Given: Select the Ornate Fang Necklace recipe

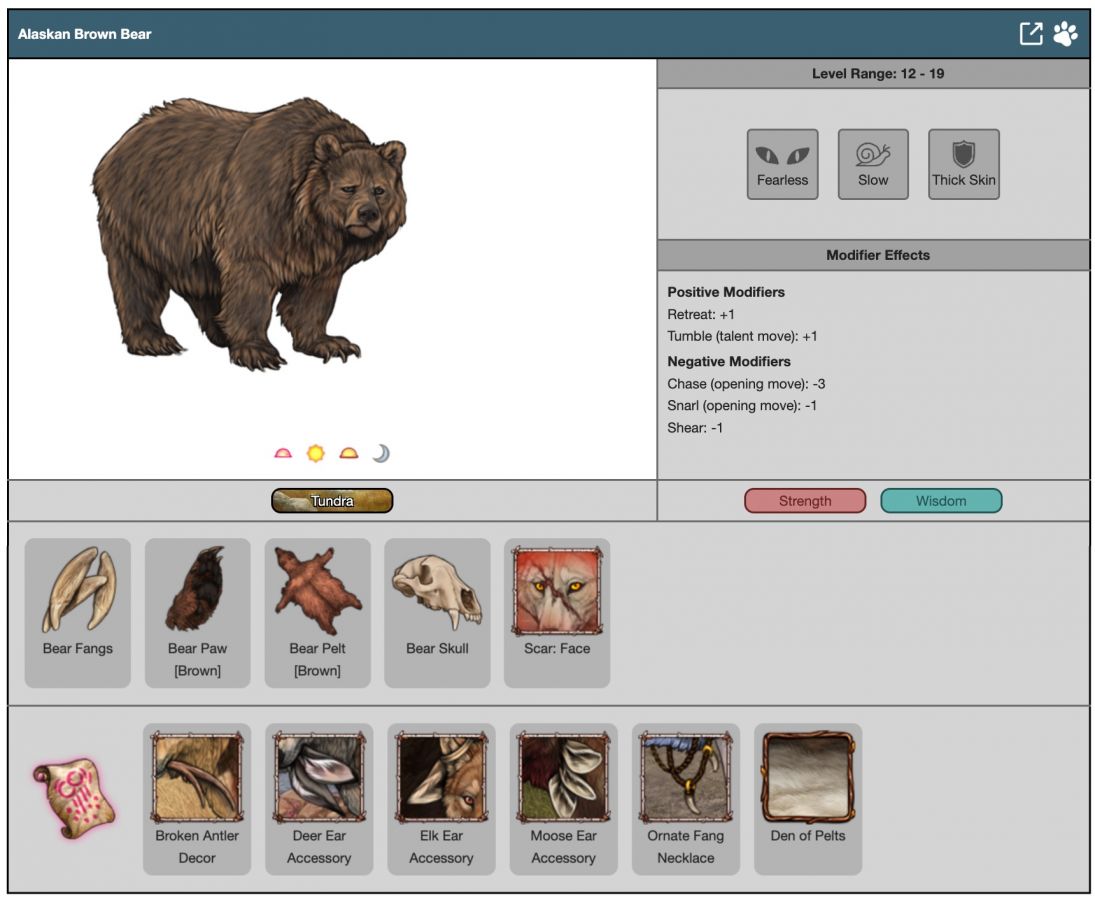Looking at the screenshot, I should [x=686, y=798].
